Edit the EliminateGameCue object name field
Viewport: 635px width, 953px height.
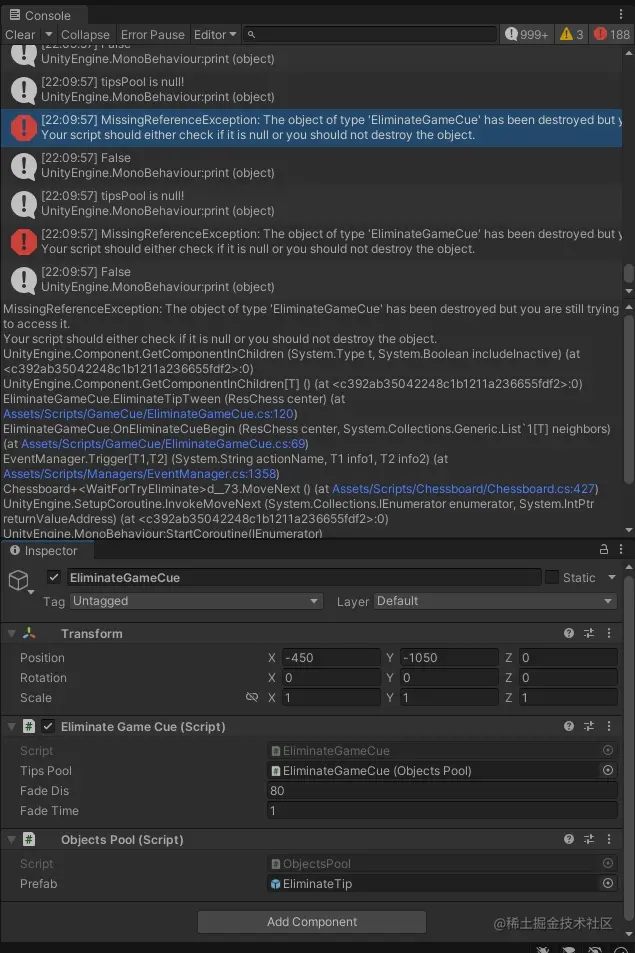click(303, 577)
